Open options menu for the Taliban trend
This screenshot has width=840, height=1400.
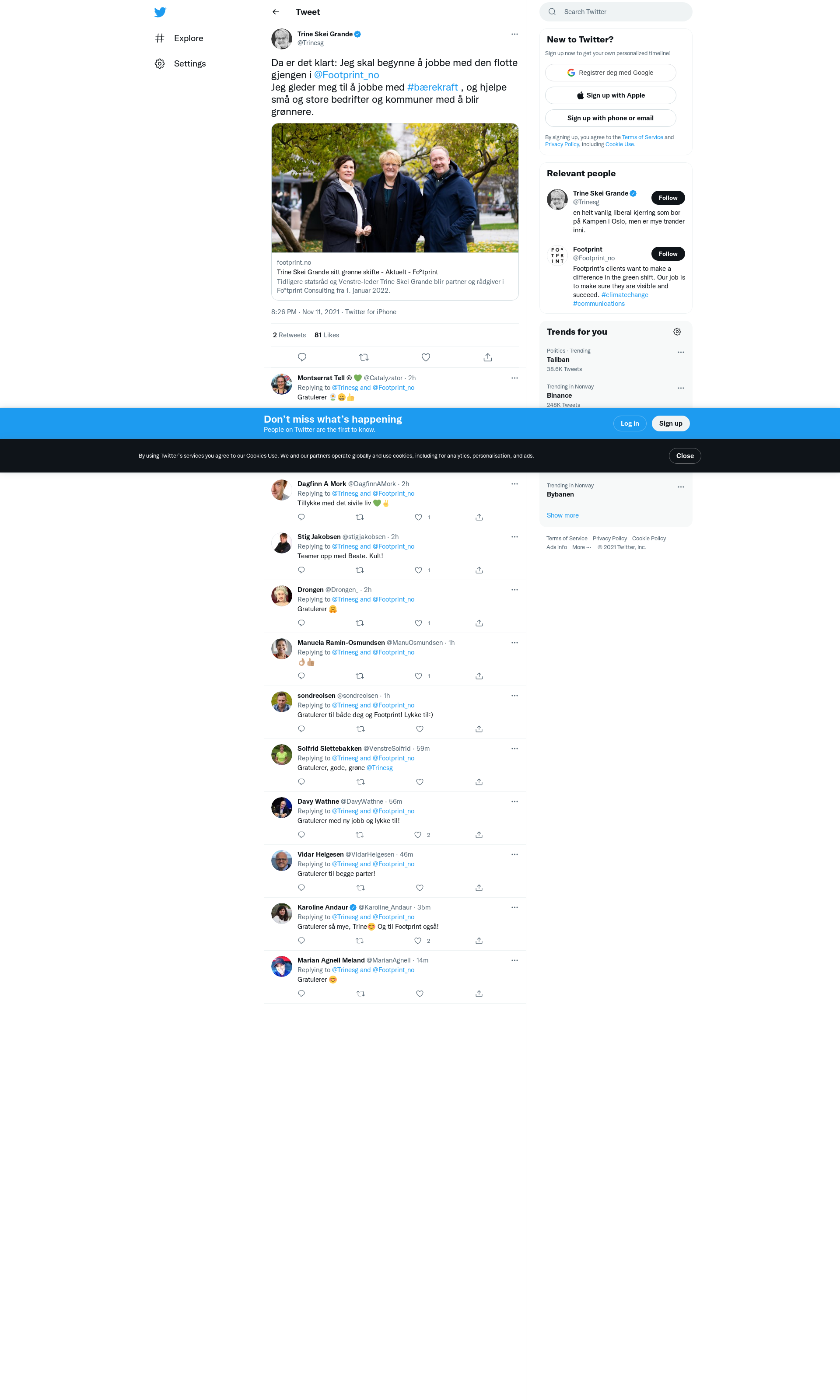pyautogui.click(x=680, y=352)
